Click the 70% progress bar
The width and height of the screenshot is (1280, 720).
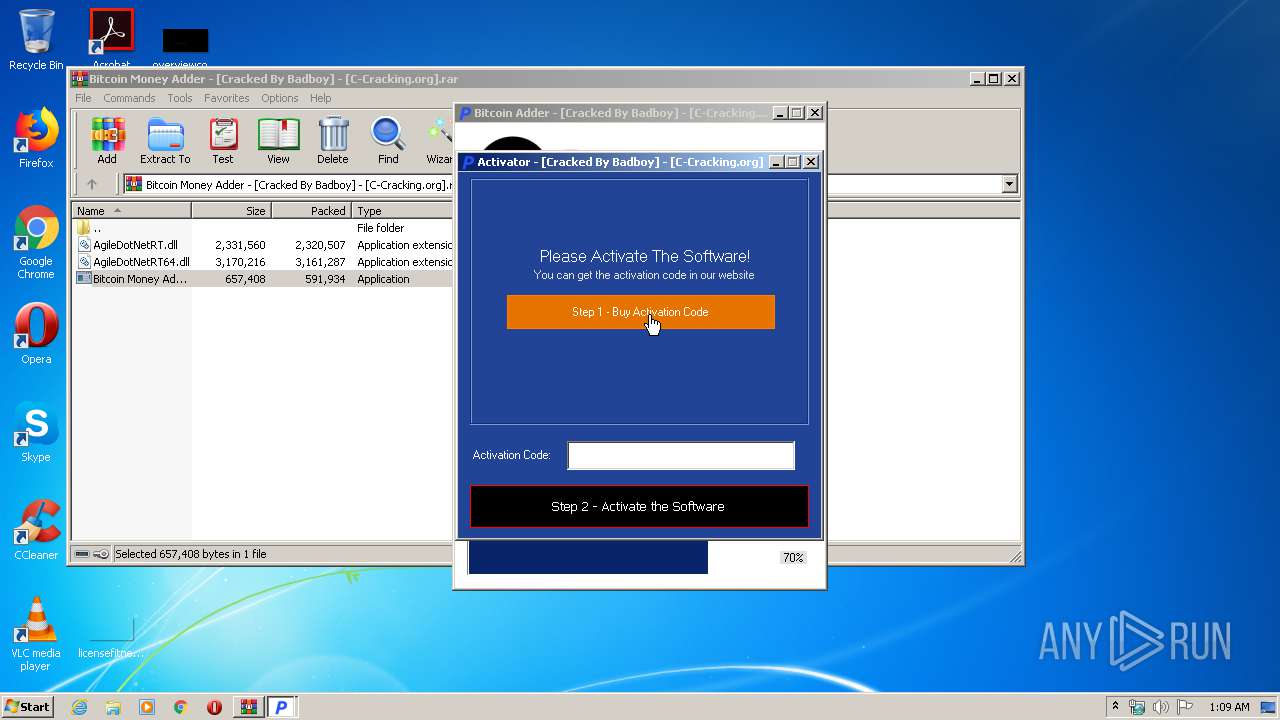click(x=588, y=557)
